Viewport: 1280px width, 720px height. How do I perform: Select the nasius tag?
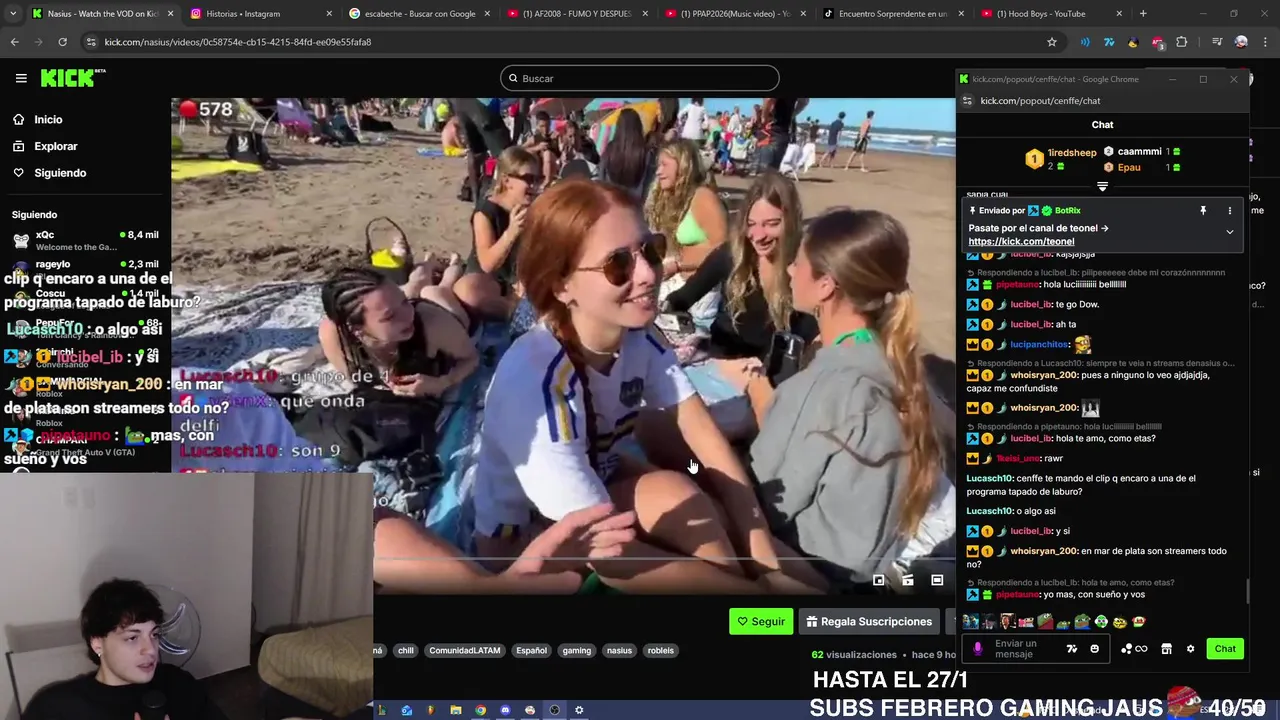pos(619,650)
